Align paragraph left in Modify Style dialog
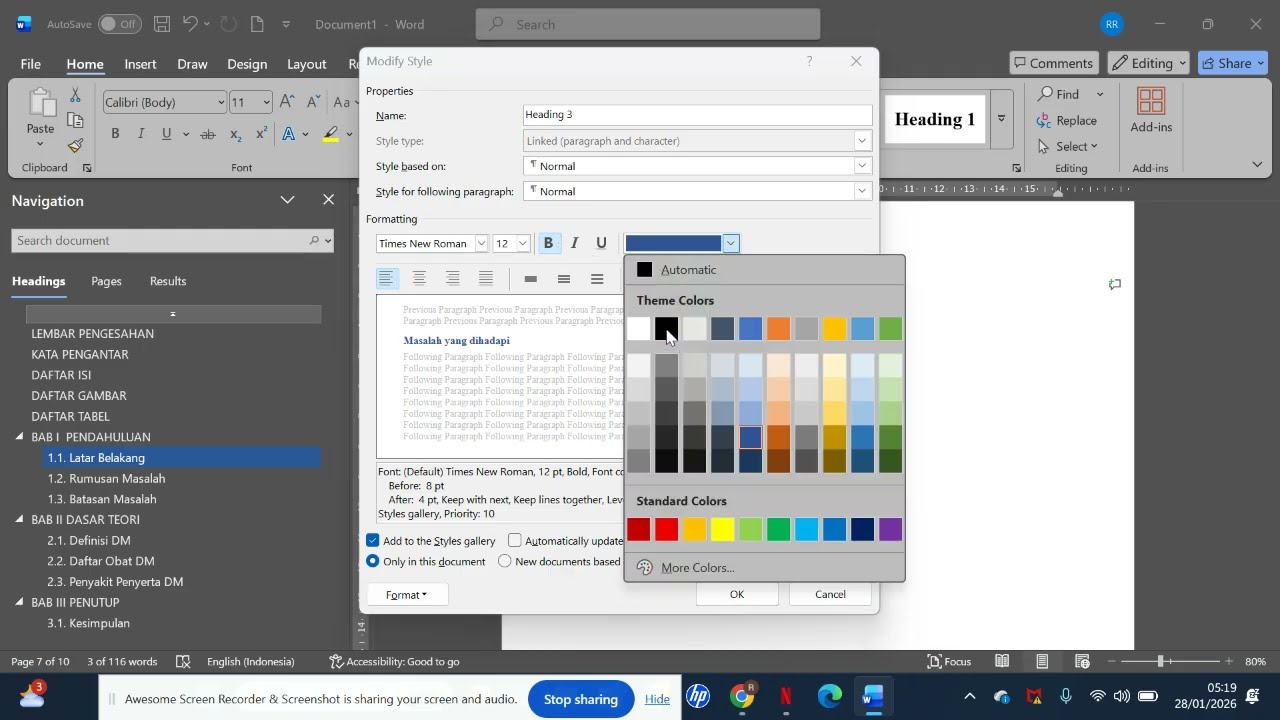This screenshot has height=720, width=1280. (387, 279)
